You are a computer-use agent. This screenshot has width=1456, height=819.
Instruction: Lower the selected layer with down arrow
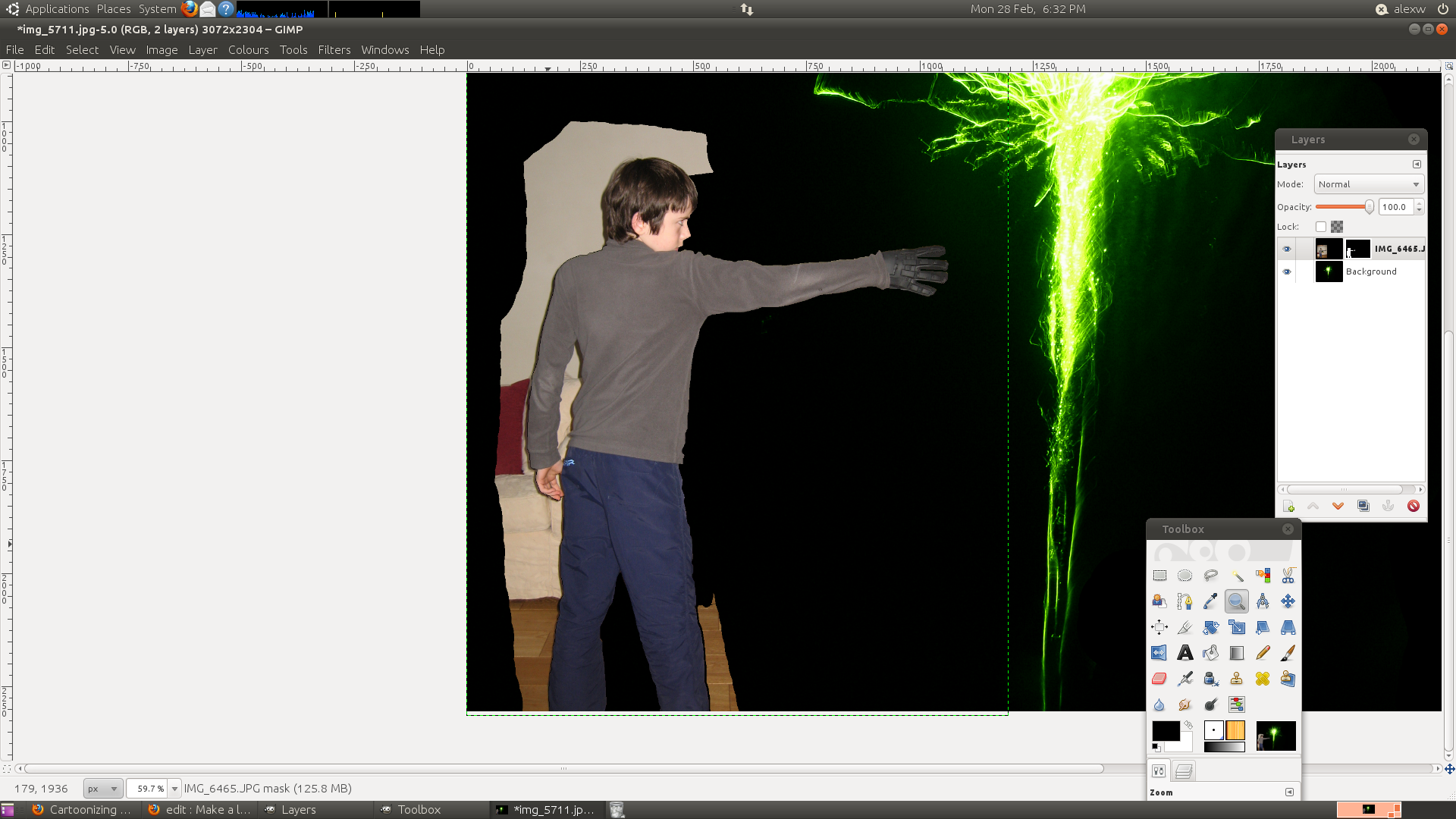(1338, 507)
